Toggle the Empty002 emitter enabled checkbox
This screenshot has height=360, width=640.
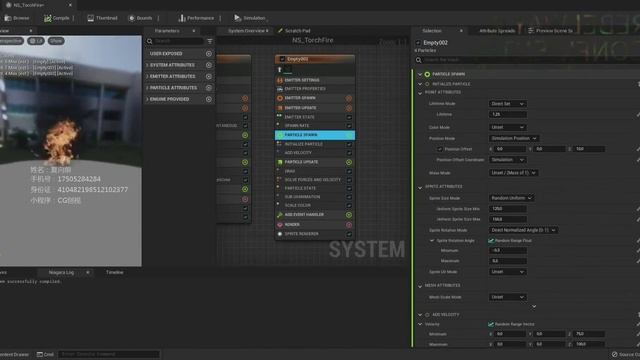(x=282, y=59)
